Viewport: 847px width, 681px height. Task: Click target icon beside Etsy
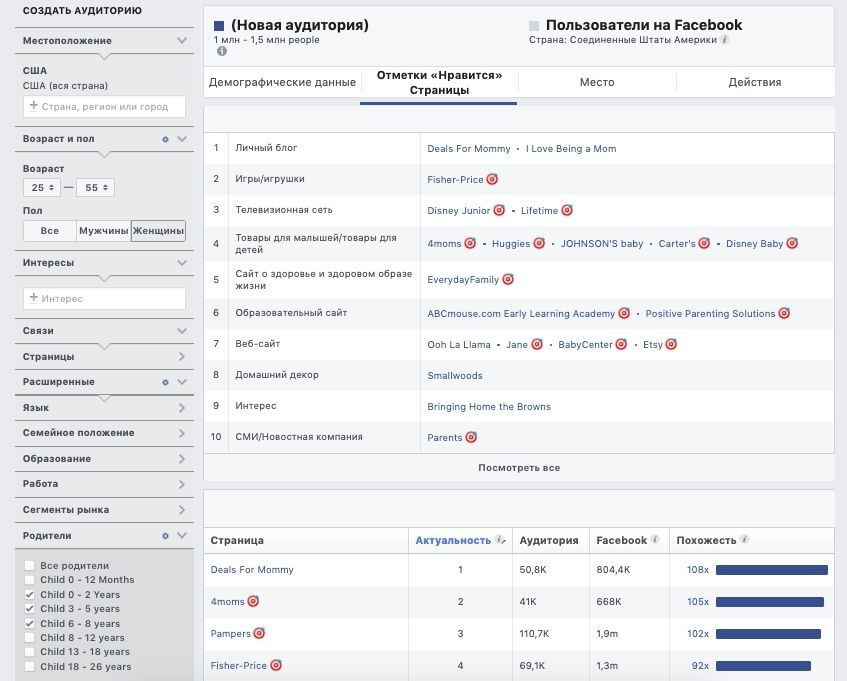(671, 344)
